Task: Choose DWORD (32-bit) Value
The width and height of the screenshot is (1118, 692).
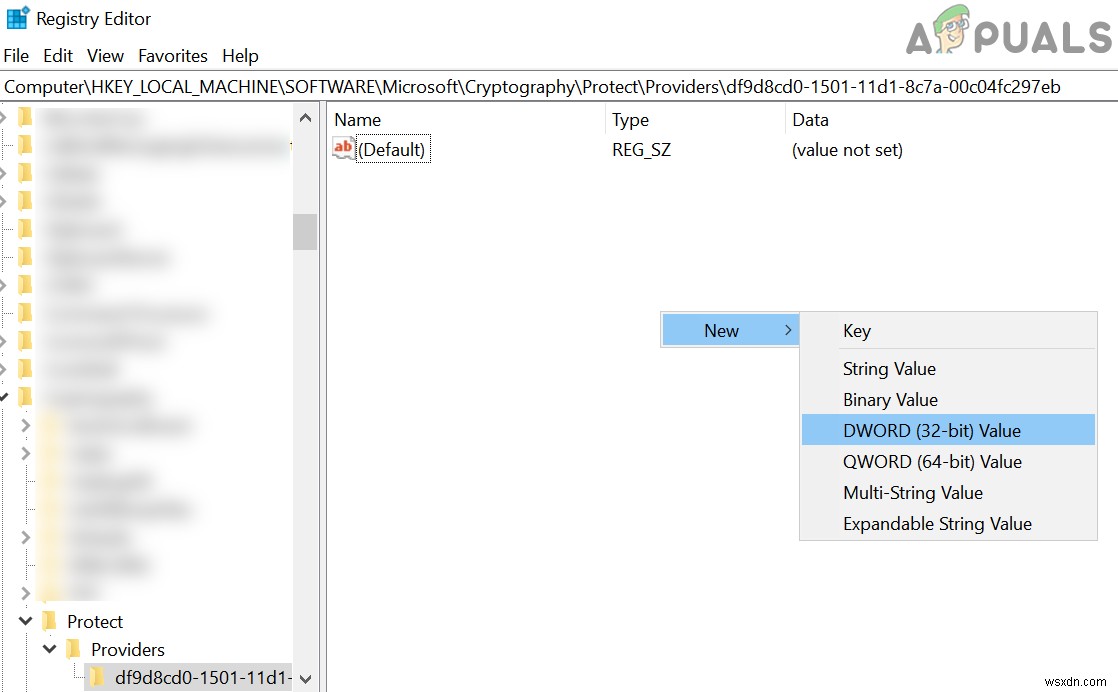Action: 948,430
